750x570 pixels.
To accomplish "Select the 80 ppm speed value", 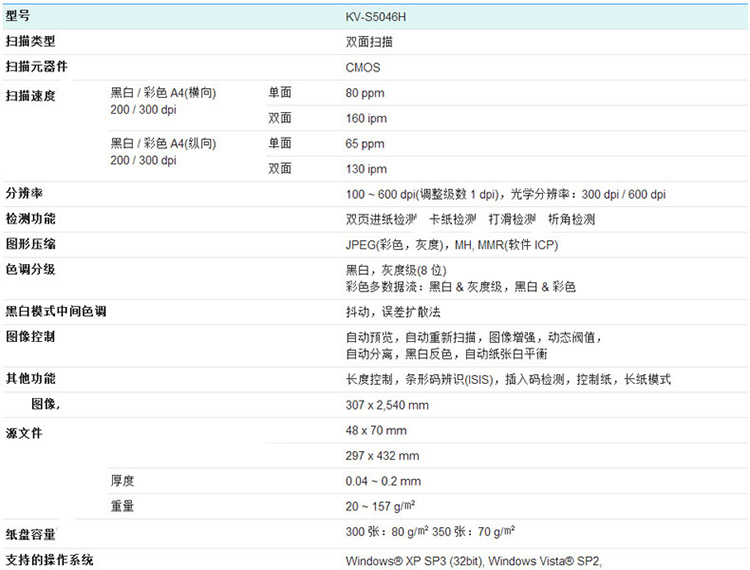I will 365,93.
